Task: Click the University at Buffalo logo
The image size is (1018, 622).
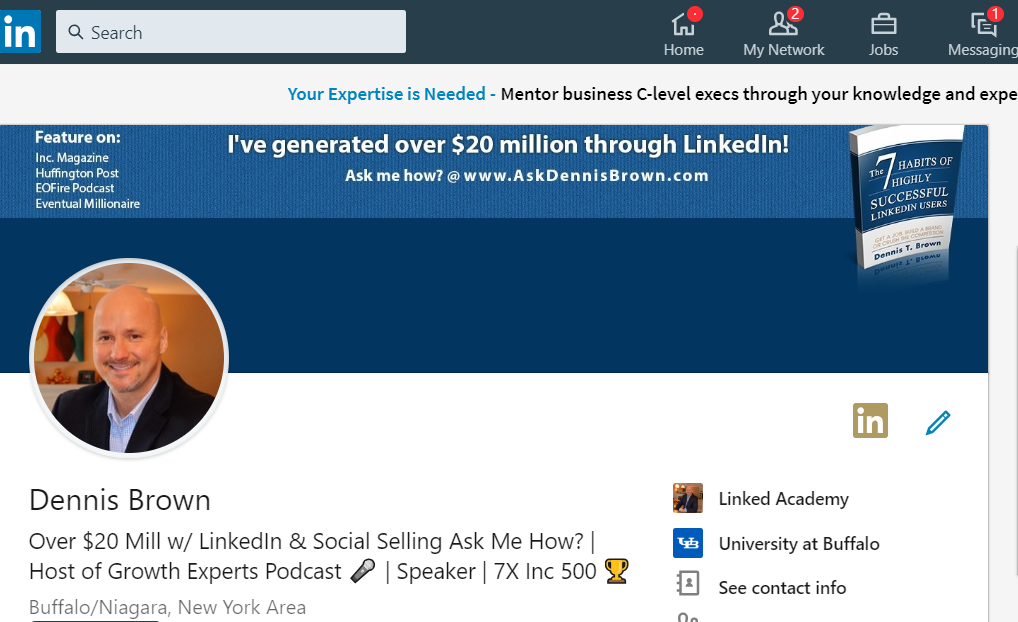Action: pyautogui.click(x=688, y=543)
